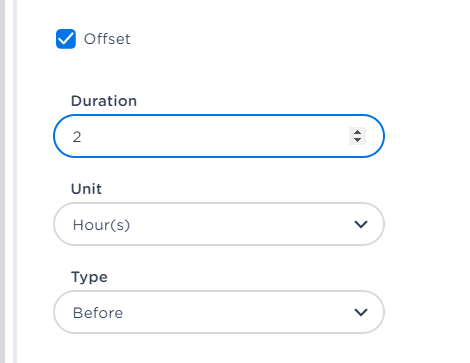
Task: Click the Type field label
Action: [89, 277]
